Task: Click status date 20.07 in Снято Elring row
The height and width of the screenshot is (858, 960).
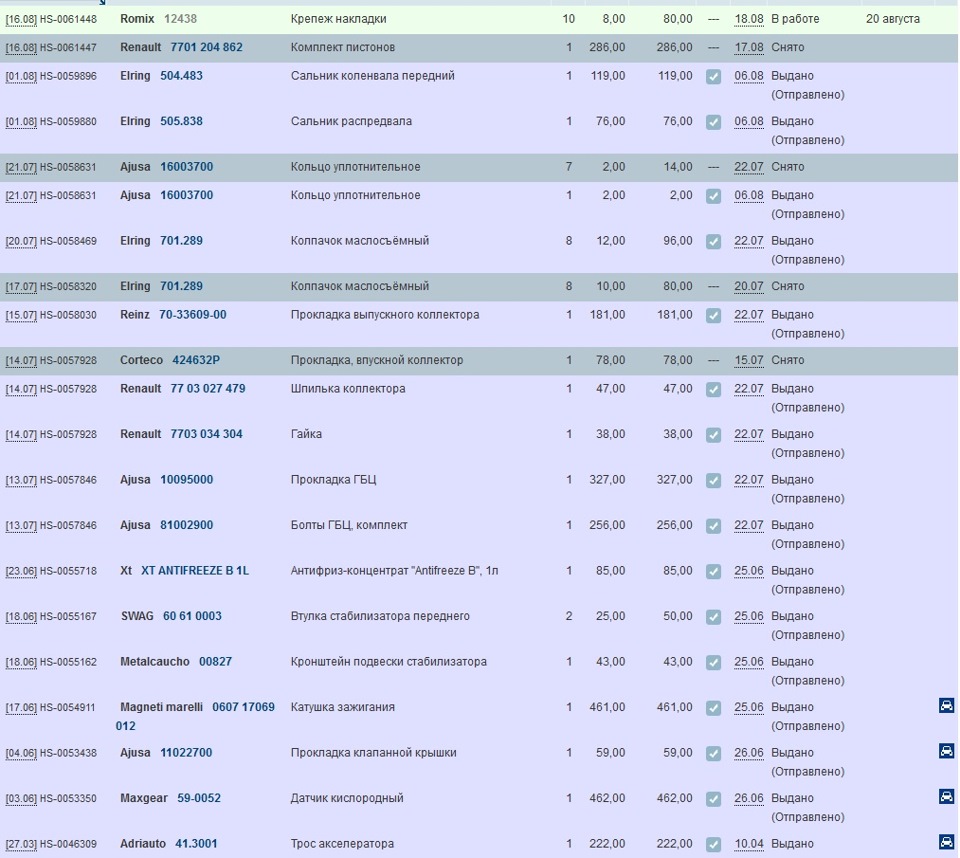Action: pyautogui.click(x=749, y=286)
